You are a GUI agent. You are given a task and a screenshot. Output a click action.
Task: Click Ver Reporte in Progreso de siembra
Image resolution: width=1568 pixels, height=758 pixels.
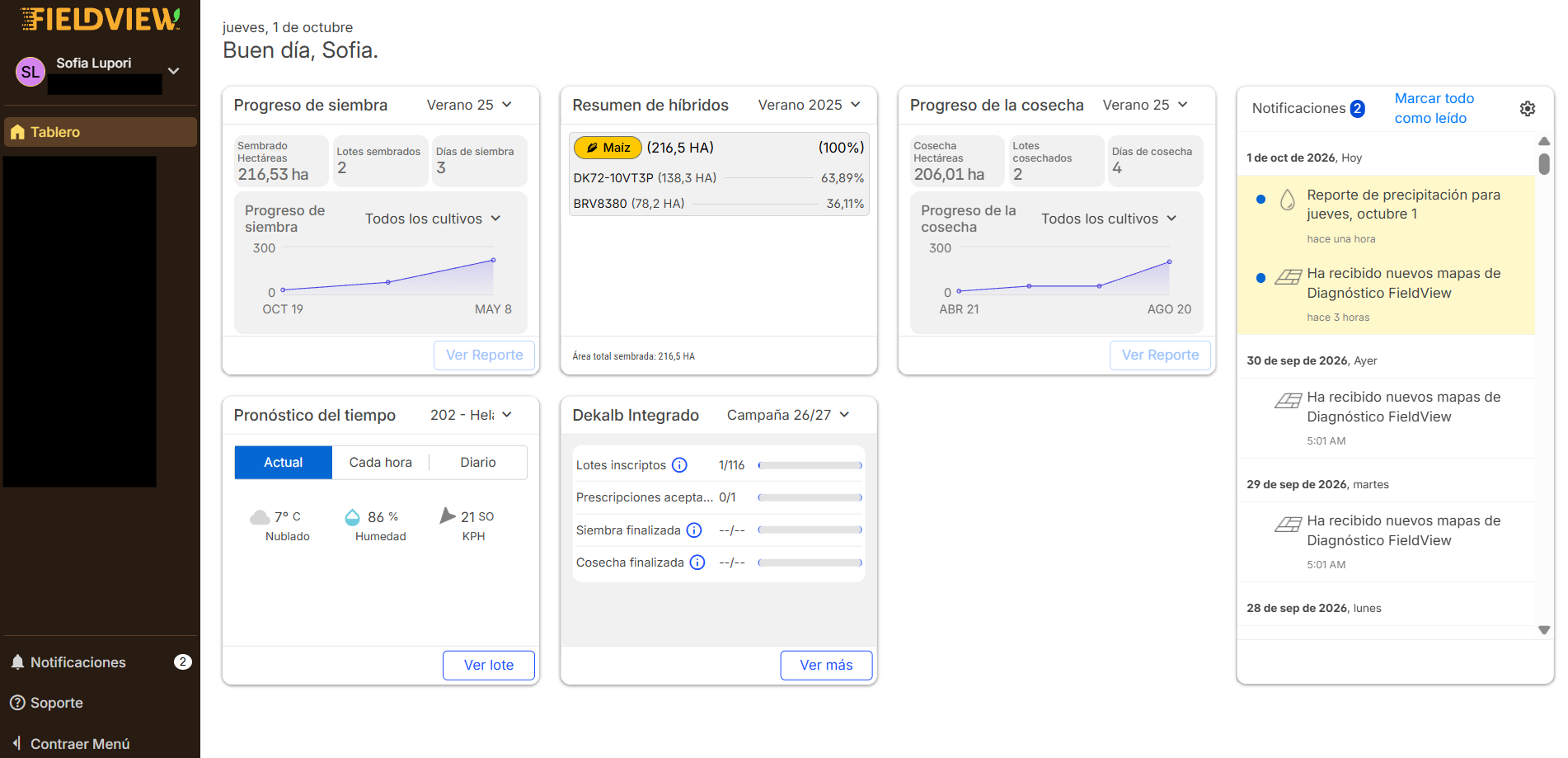(485, 355)
